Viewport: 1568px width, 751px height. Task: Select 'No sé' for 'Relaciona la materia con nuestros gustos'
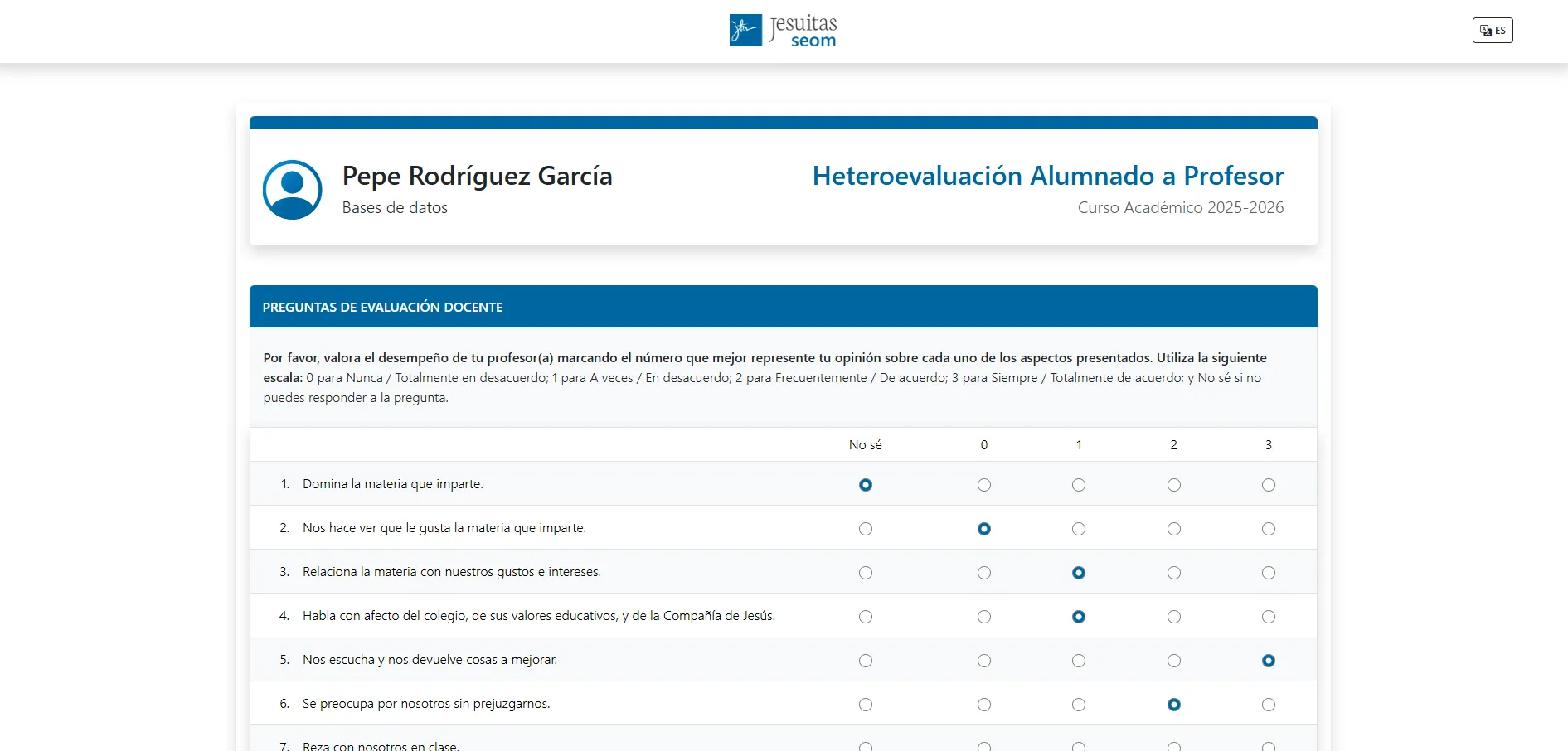(866, 573)
